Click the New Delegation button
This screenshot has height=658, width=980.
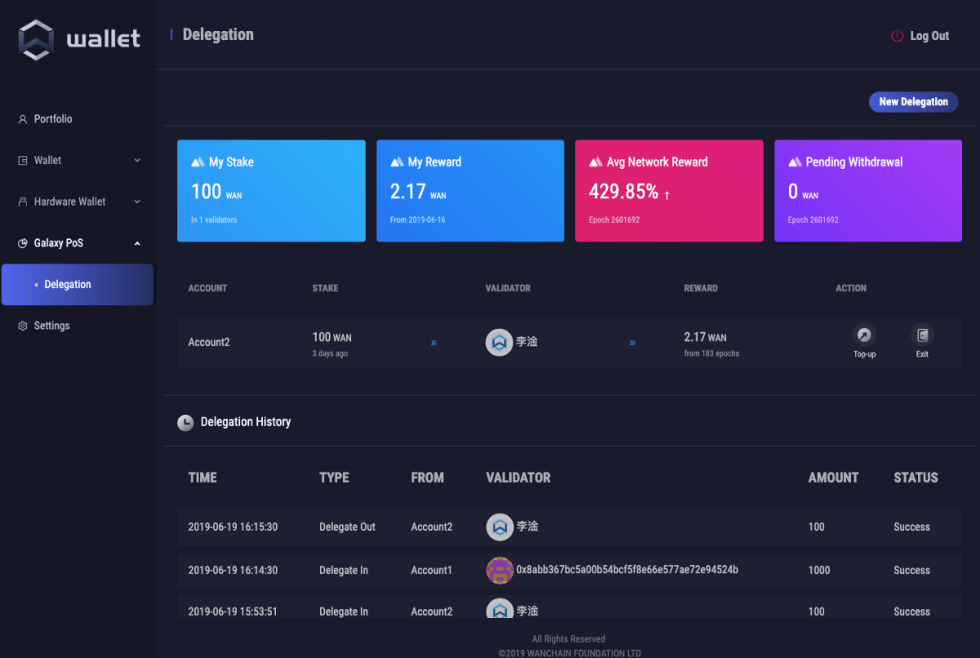913,102
